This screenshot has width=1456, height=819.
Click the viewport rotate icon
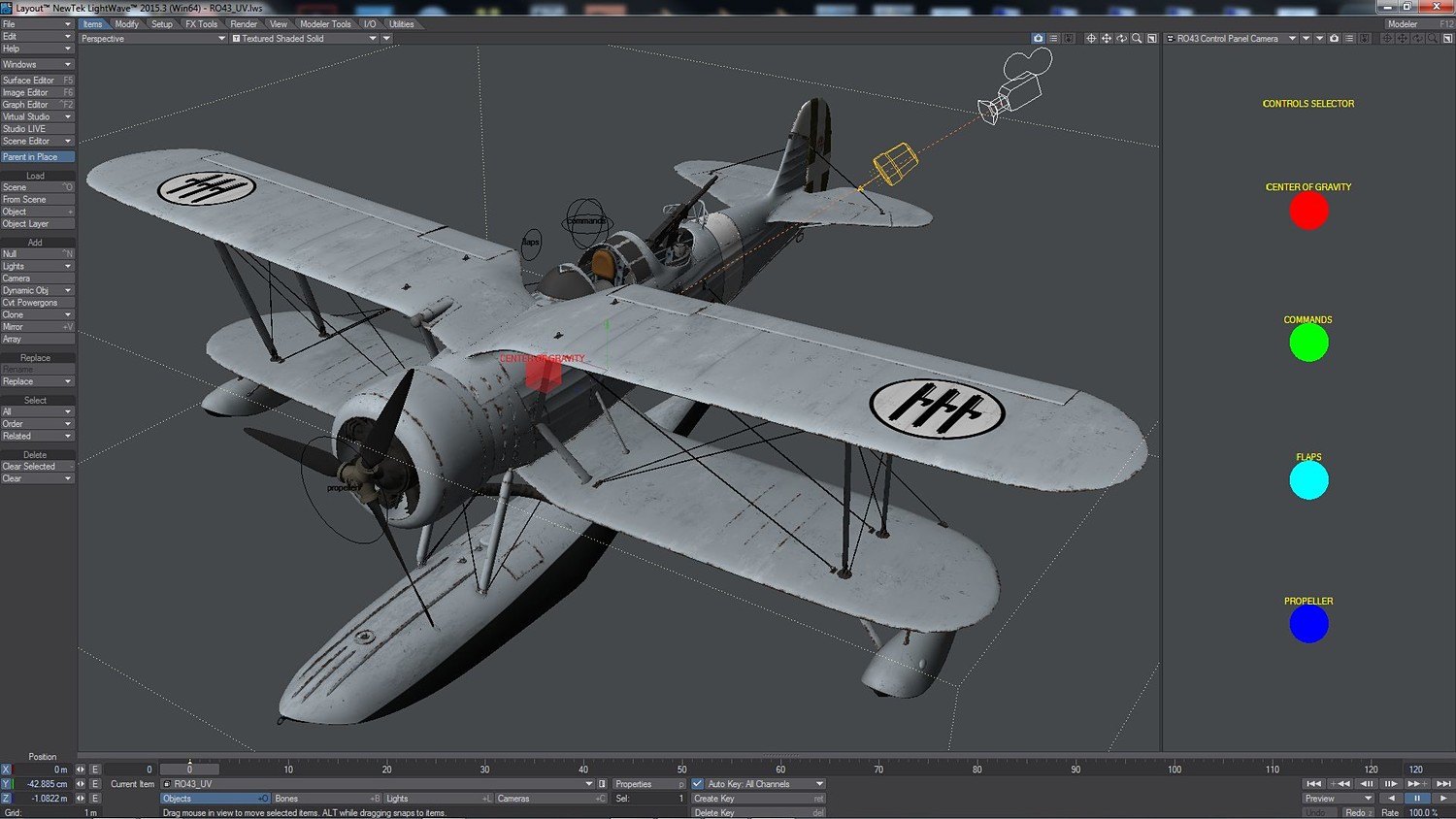[1121, 39]
